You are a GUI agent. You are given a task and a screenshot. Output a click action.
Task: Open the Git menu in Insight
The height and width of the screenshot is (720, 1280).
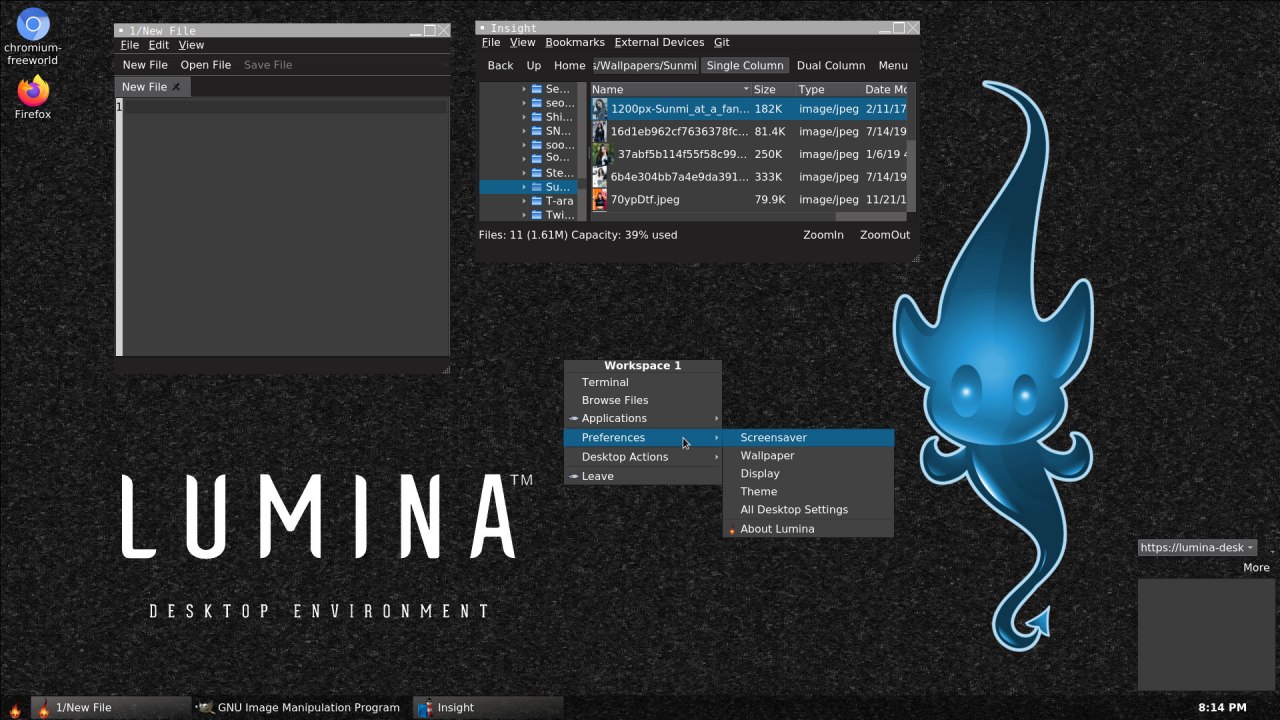click(x=722, y=43)
